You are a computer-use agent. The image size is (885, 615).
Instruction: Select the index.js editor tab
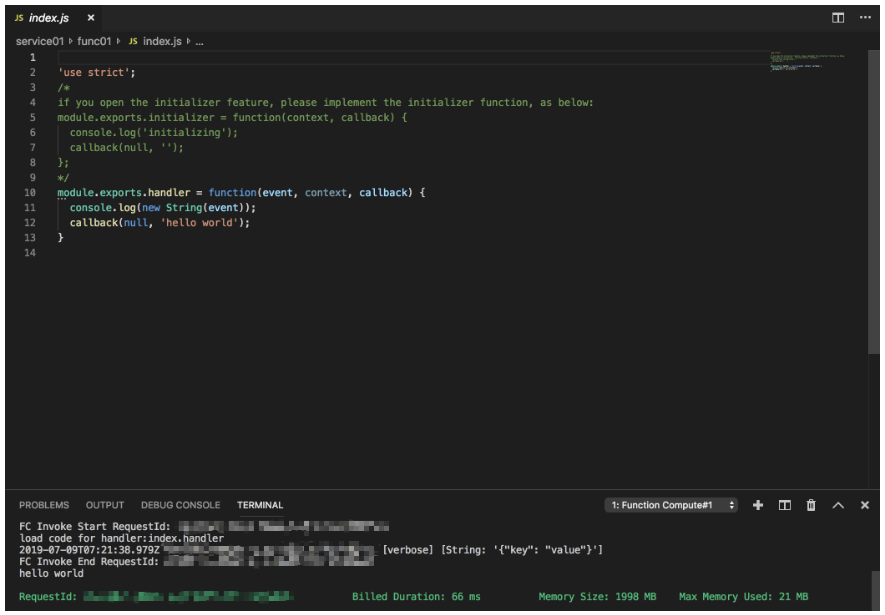click(55, 18)
